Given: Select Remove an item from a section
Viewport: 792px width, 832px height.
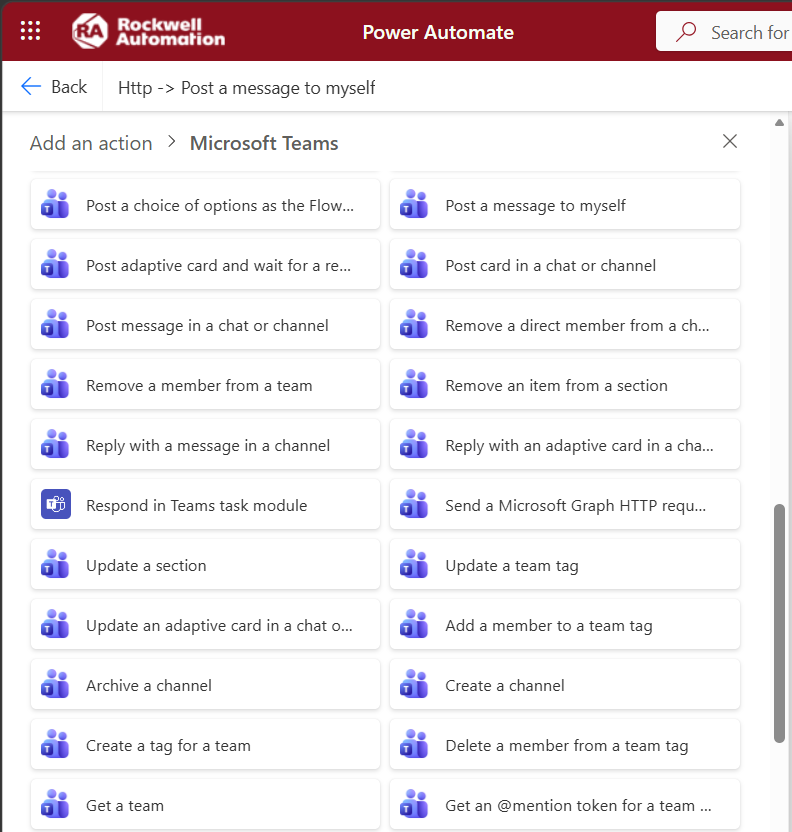Looking at the screenshot, I should pyautogui.click(x=564, y=385).
